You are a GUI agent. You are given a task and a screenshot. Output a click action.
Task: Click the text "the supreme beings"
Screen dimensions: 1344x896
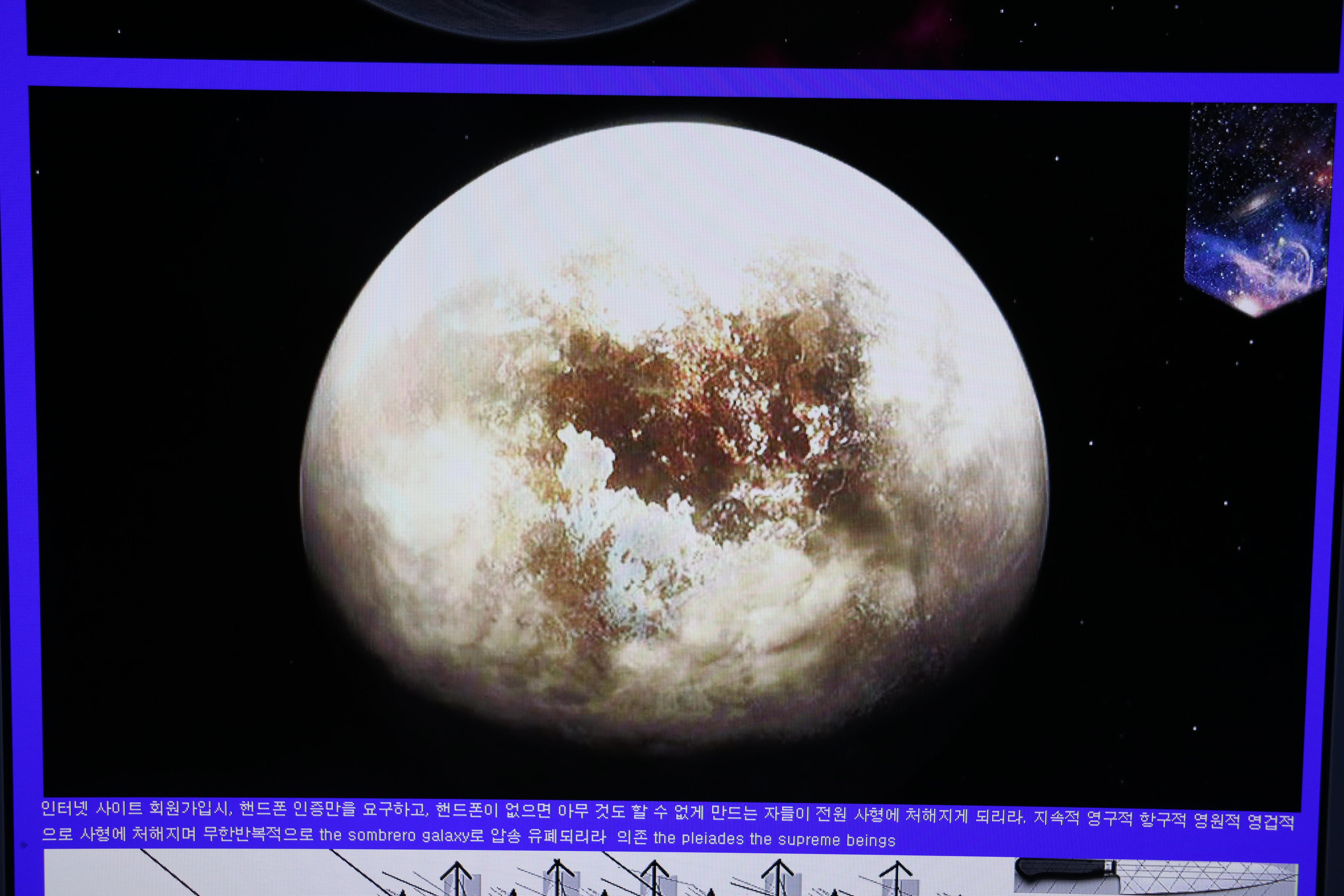823,840
